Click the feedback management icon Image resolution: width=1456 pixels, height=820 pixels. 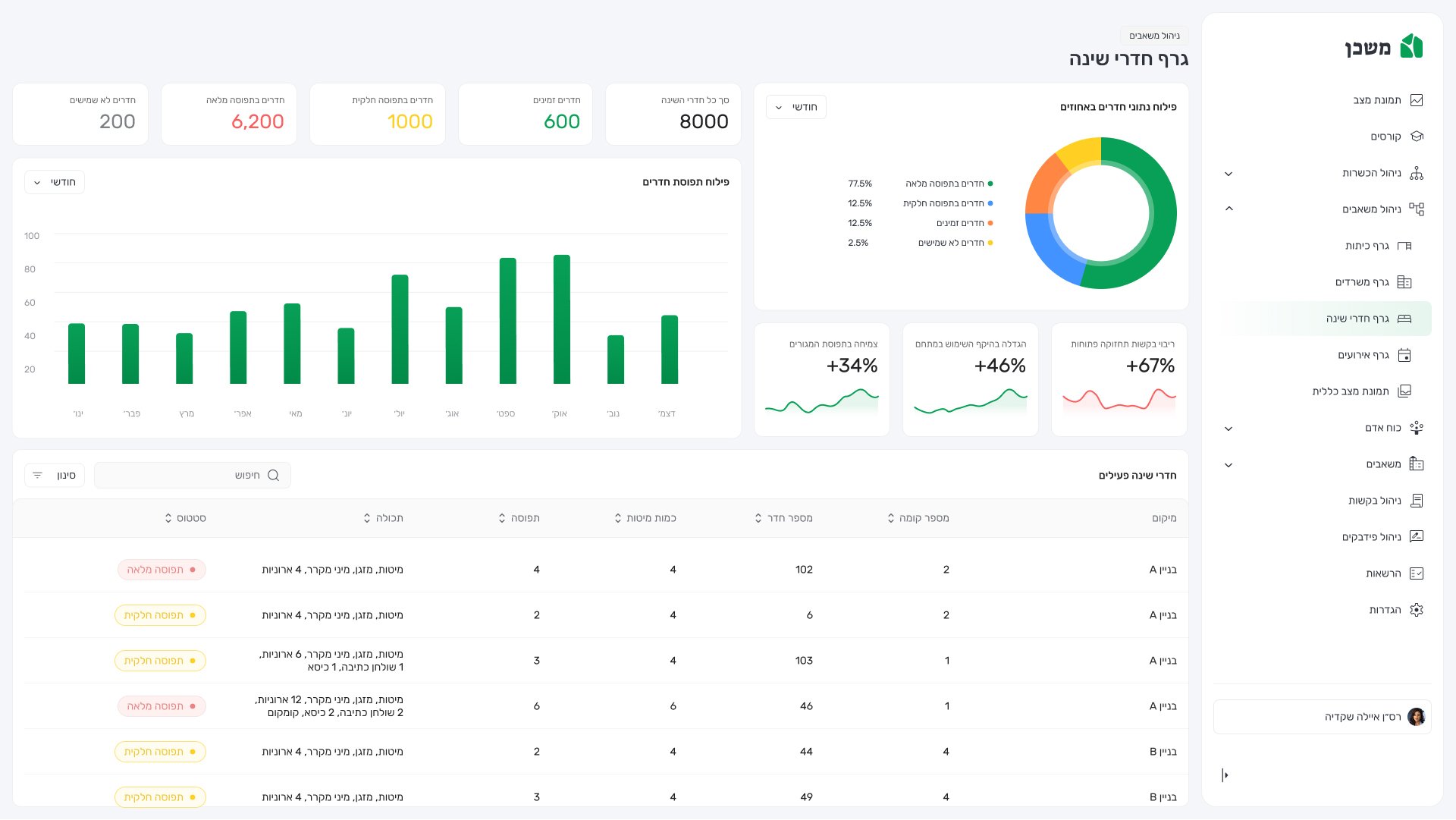point(1417,537)
